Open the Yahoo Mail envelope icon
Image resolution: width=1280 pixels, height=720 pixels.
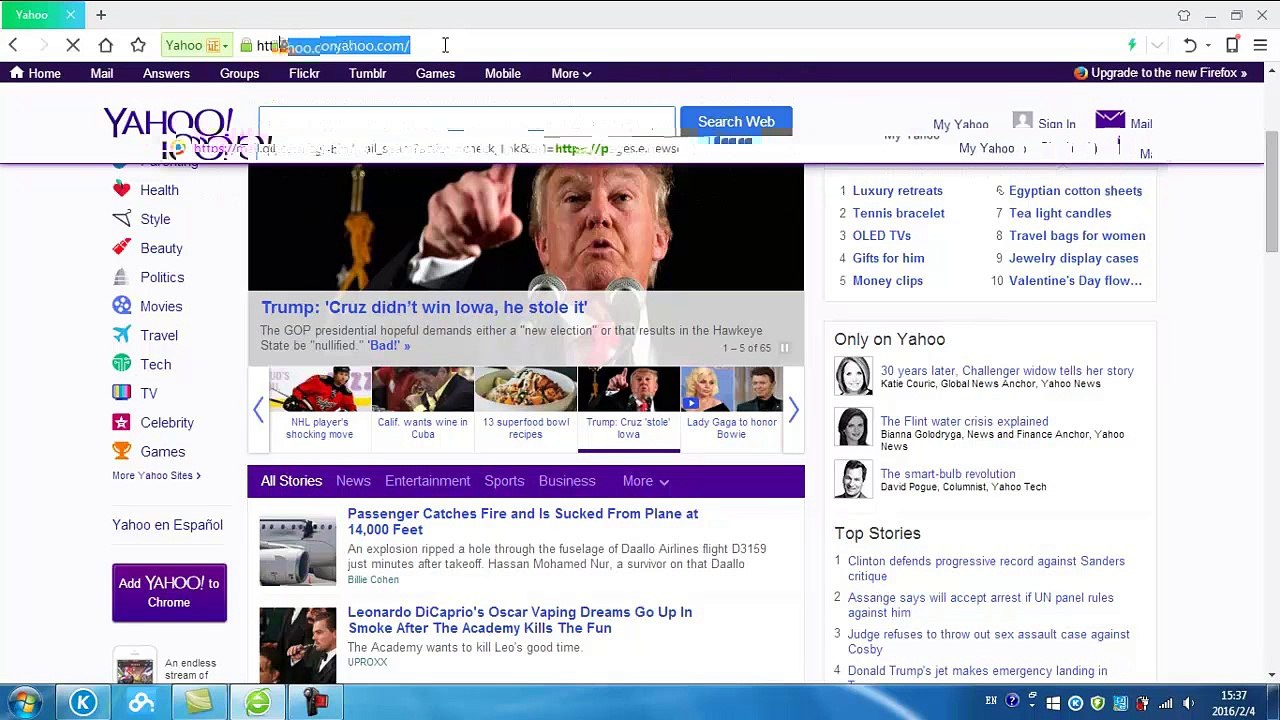[1110, 120]
